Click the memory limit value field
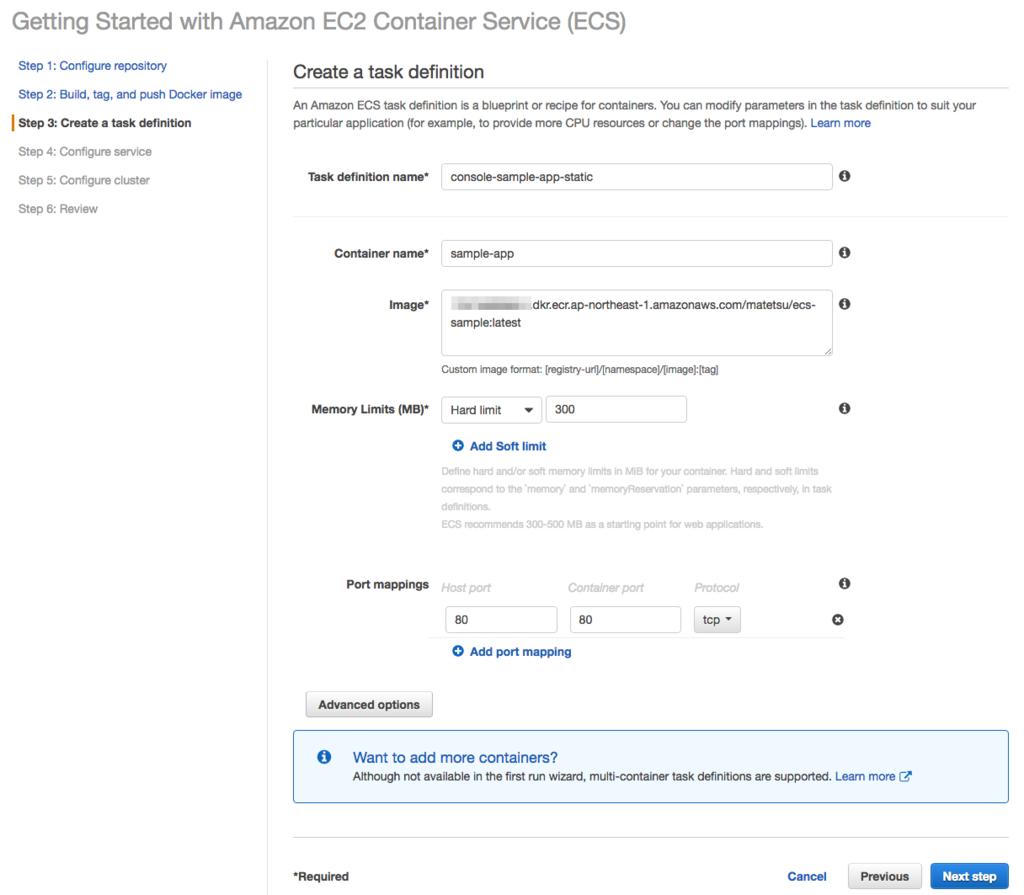 [616, 410]
